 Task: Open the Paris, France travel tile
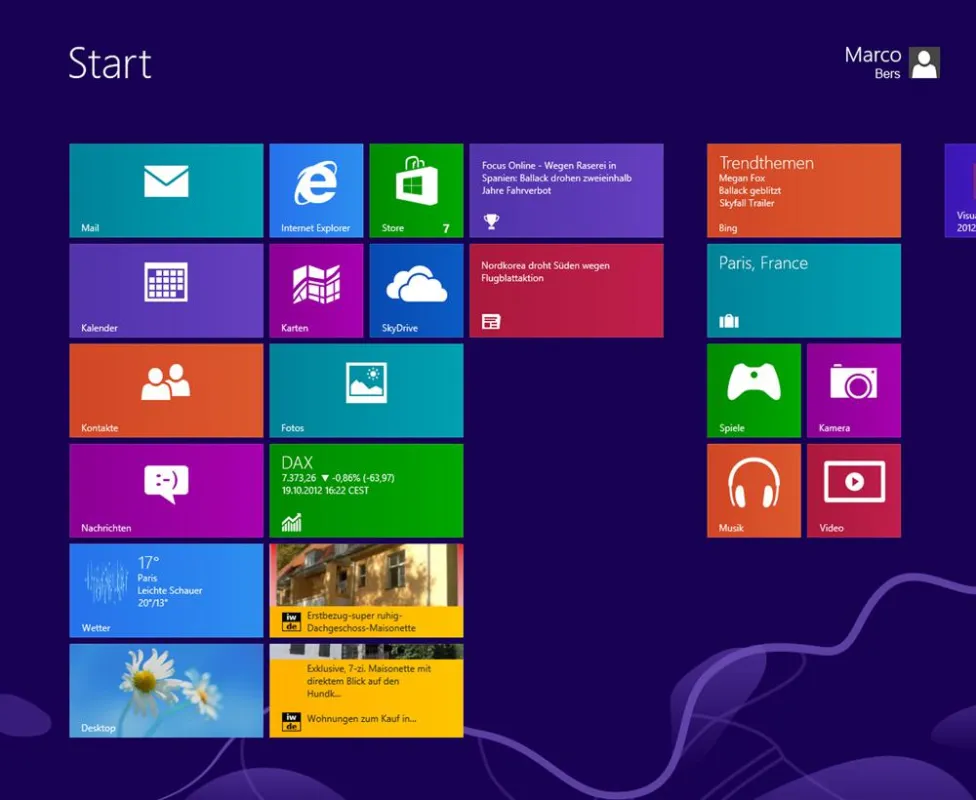pos(804,291)
